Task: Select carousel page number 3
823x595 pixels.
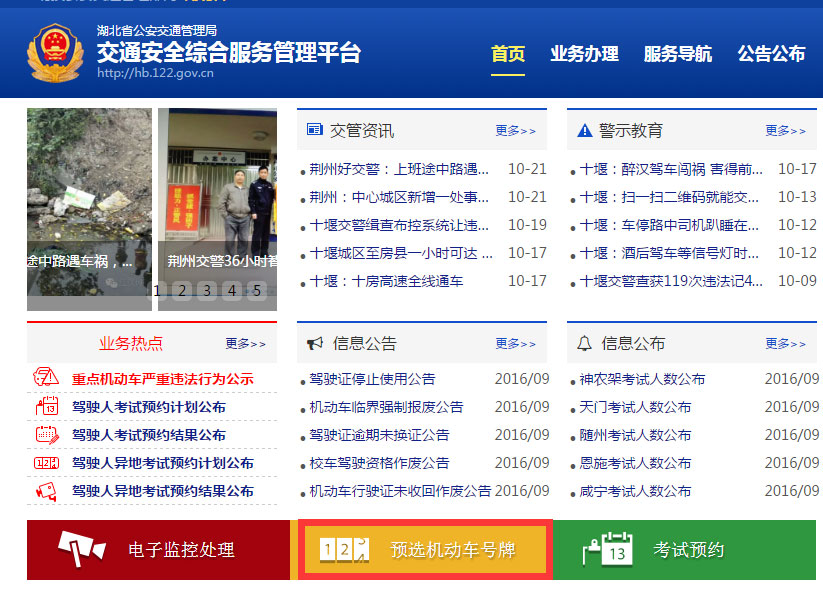Action: pos(205,291)
